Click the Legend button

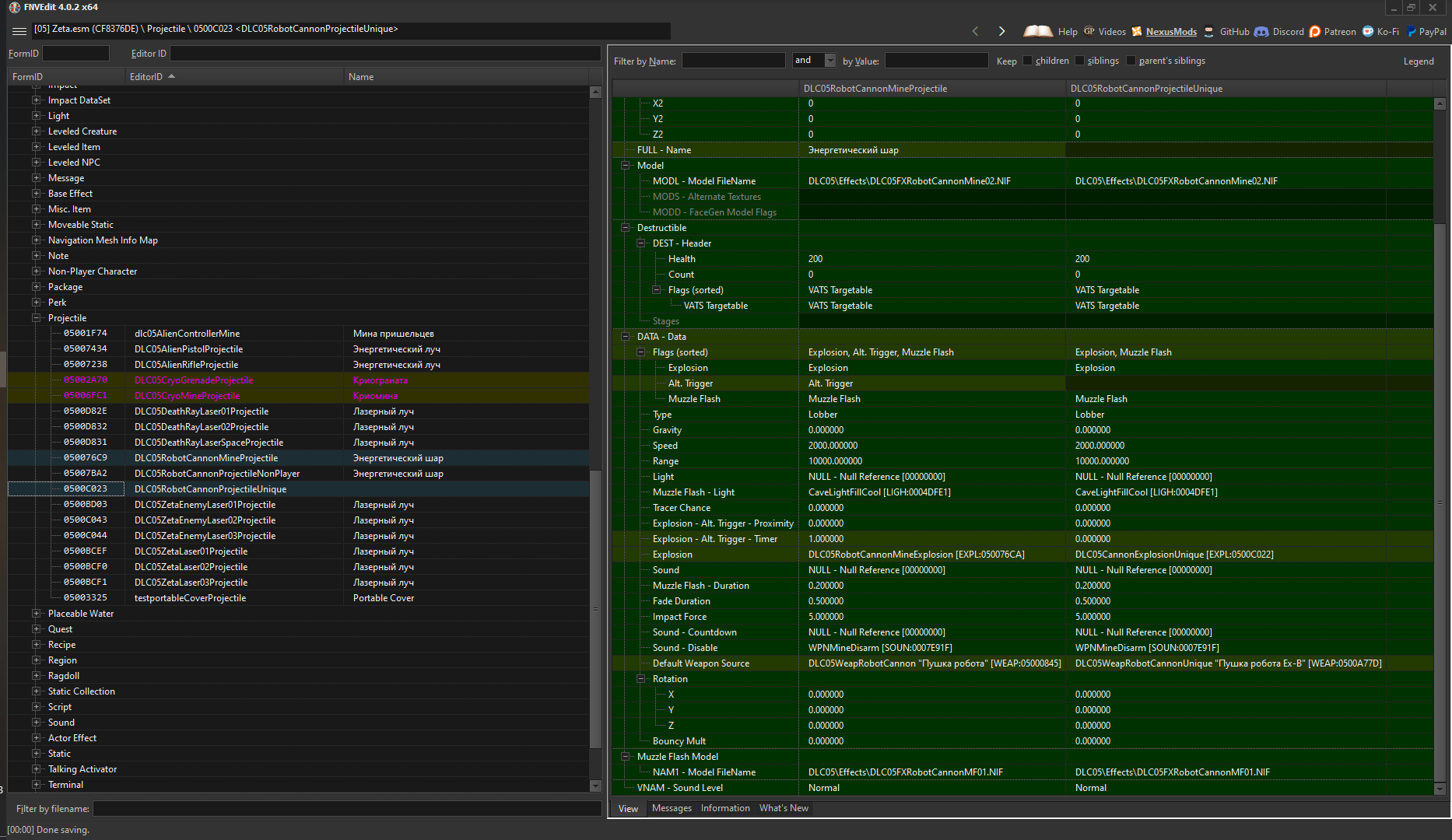point(1419,61)
